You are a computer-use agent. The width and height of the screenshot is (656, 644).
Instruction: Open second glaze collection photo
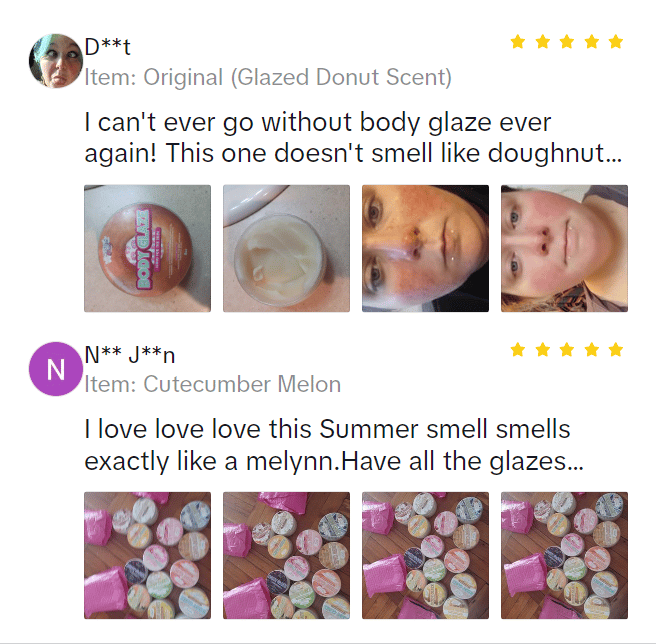(286, 555)
